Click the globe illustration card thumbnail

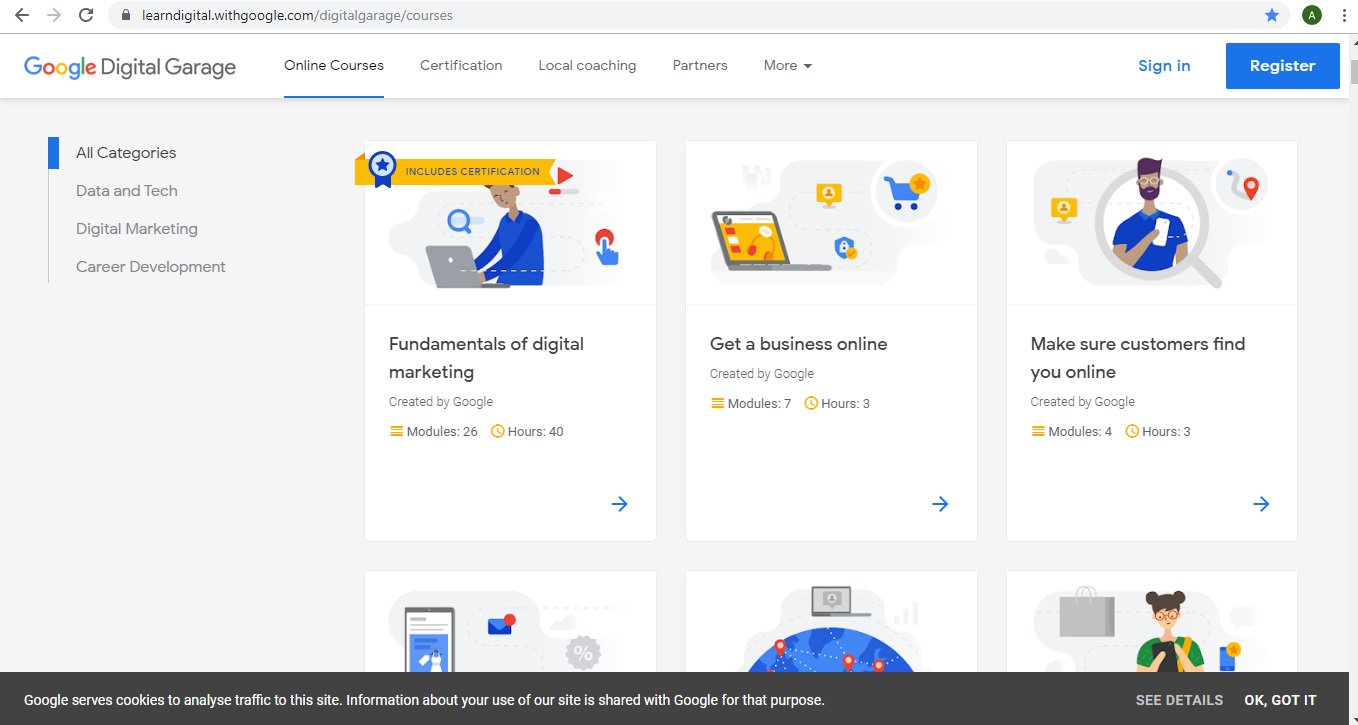[x=831, y=622]
